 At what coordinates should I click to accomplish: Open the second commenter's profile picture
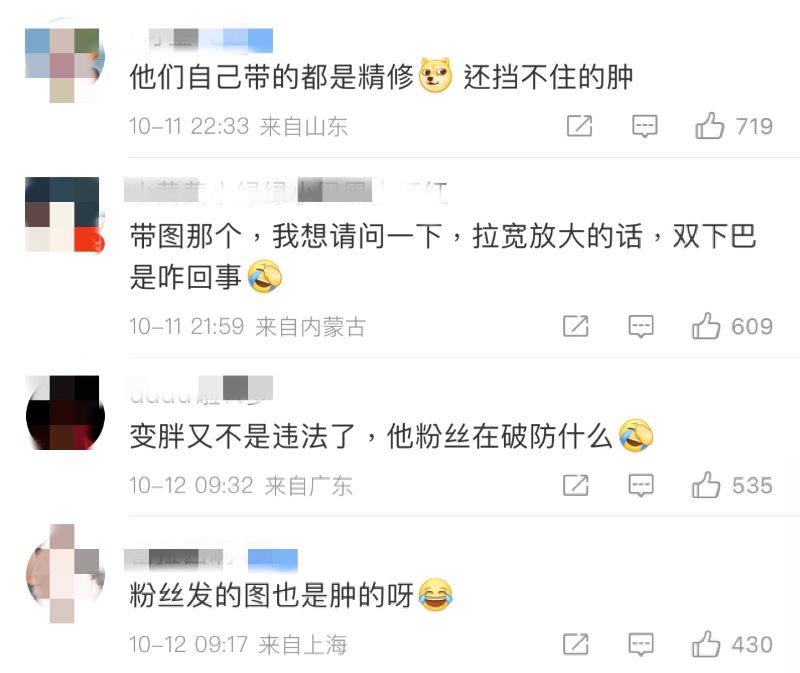click(x=65, y=214)
